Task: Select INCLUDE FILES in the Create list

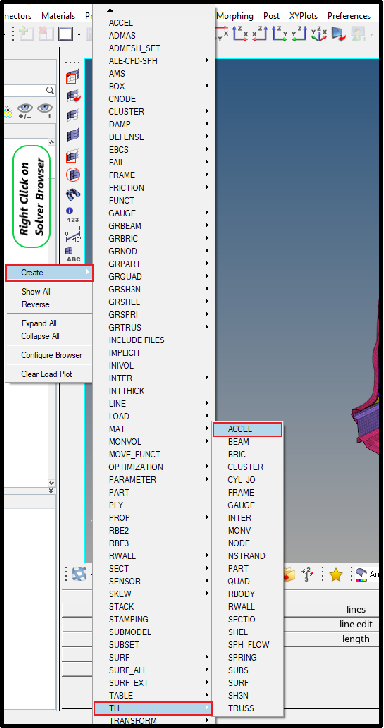Action: (137, 340)
